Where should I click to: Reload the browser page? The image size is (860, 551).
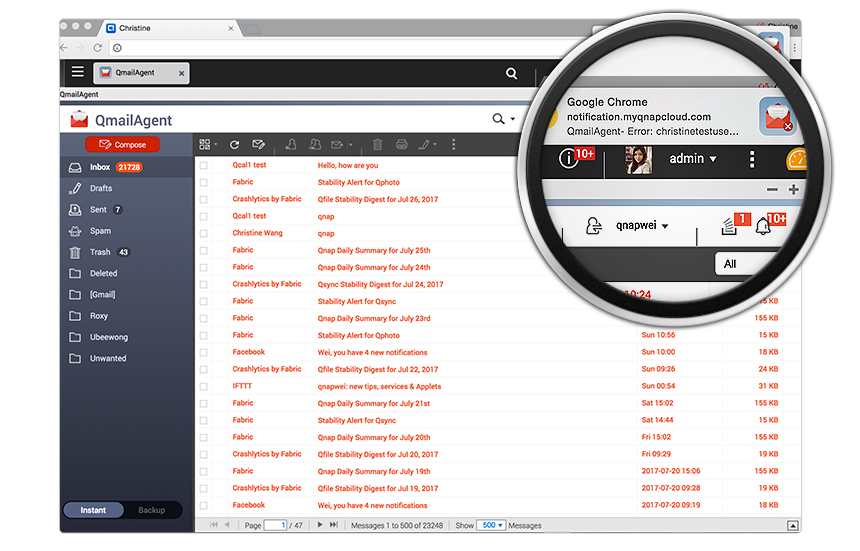(98, 48)
